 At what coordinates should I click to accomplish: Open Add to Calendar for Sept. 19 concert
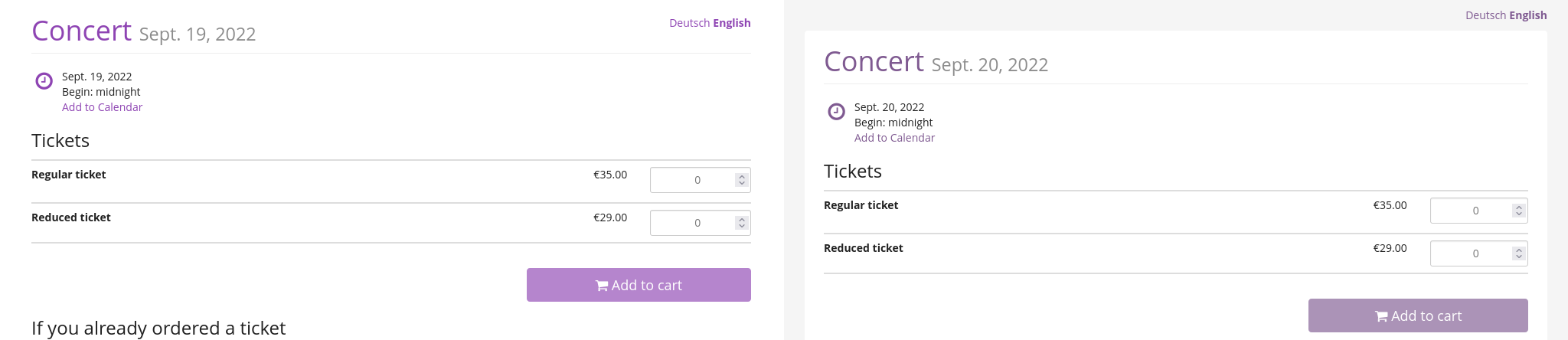coord(102,107)
